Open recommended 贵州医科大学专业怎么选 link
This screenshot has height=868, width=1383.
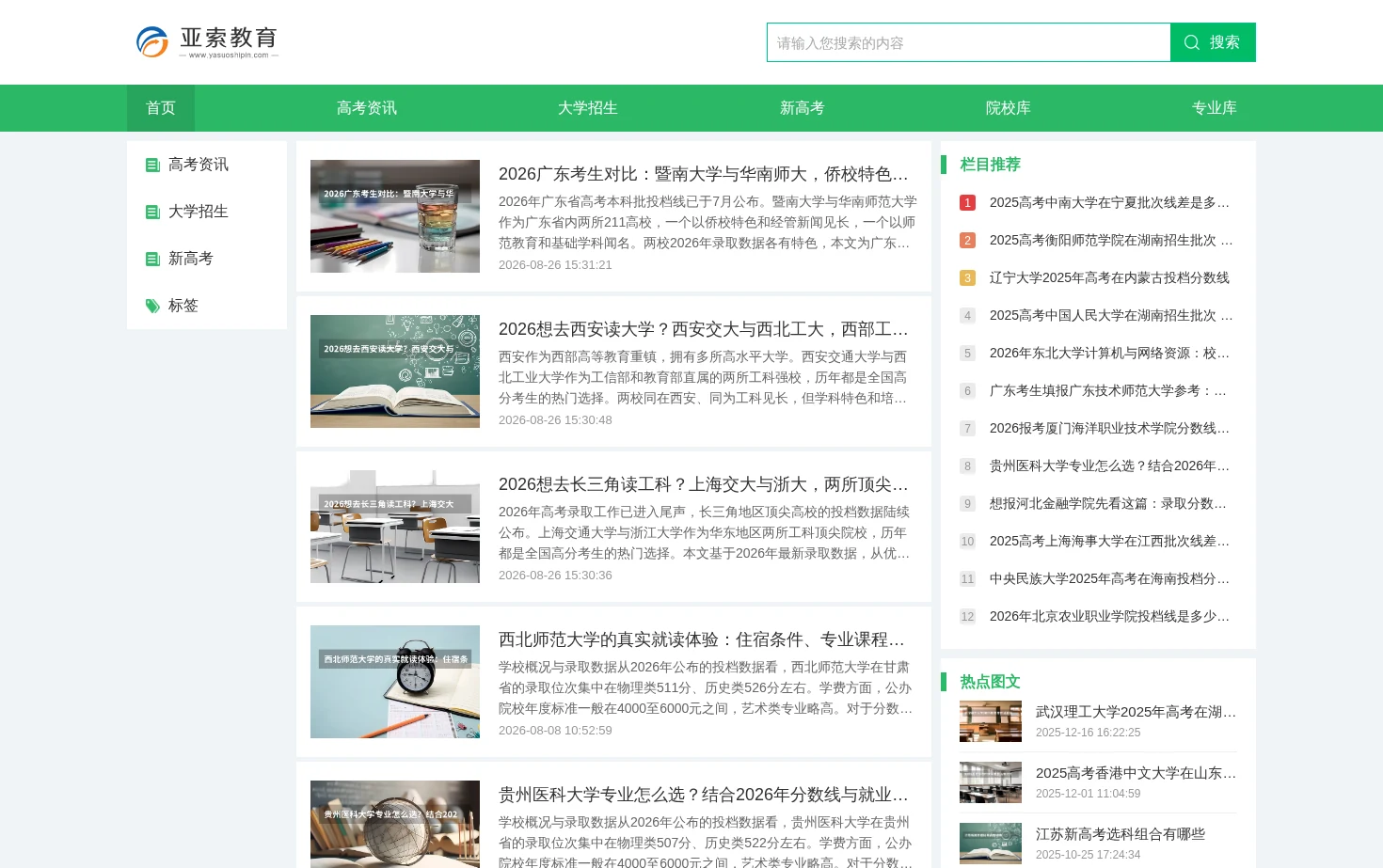(1110, 466)
